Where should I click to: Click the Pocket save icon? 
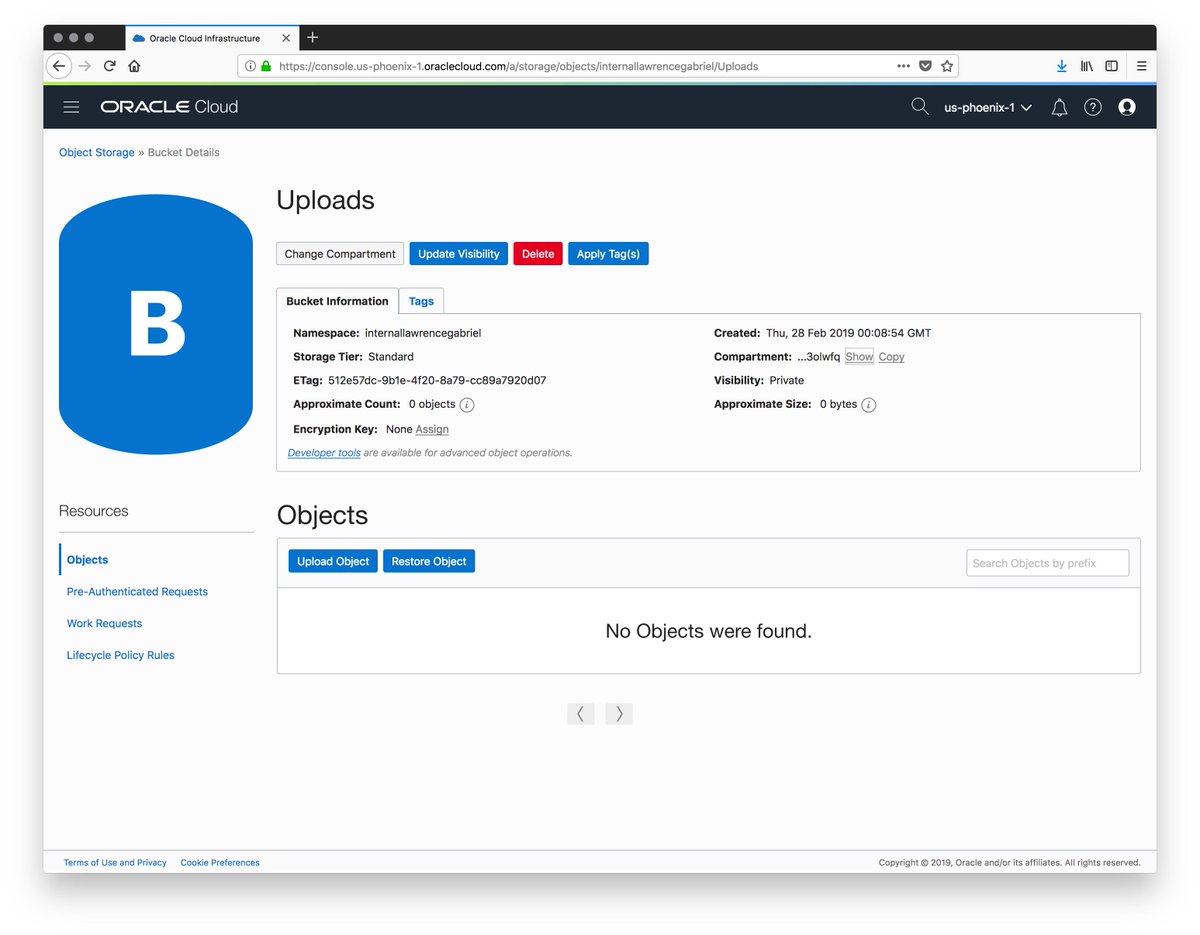[925, 66]
